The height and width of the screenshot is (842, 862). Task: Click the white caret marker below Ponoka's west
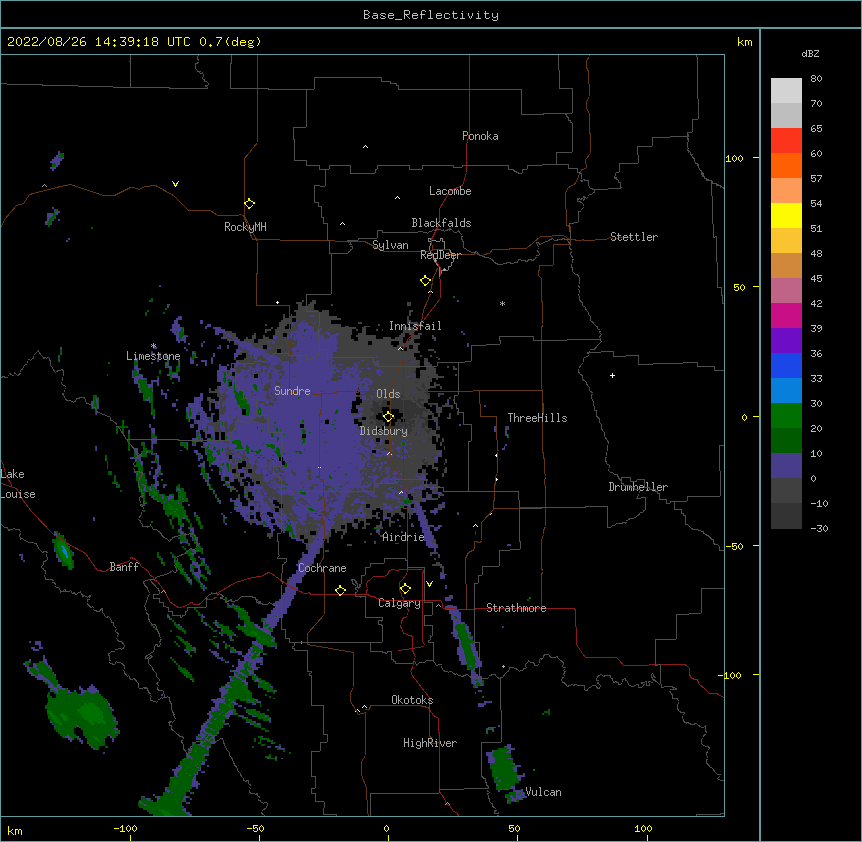pyautogui.click(x=365, y=147)
